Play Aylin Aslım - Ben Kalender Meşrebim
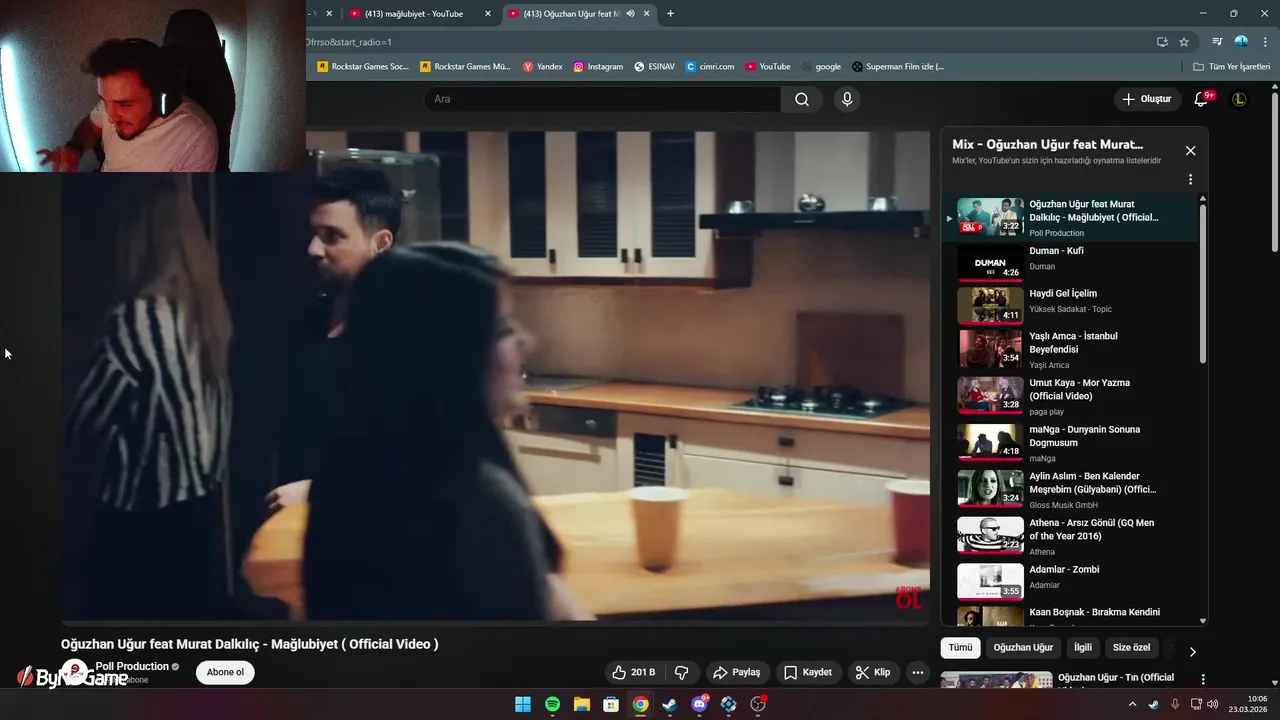The height and width of the screenshot is (720, 1280). [1070, 489]
